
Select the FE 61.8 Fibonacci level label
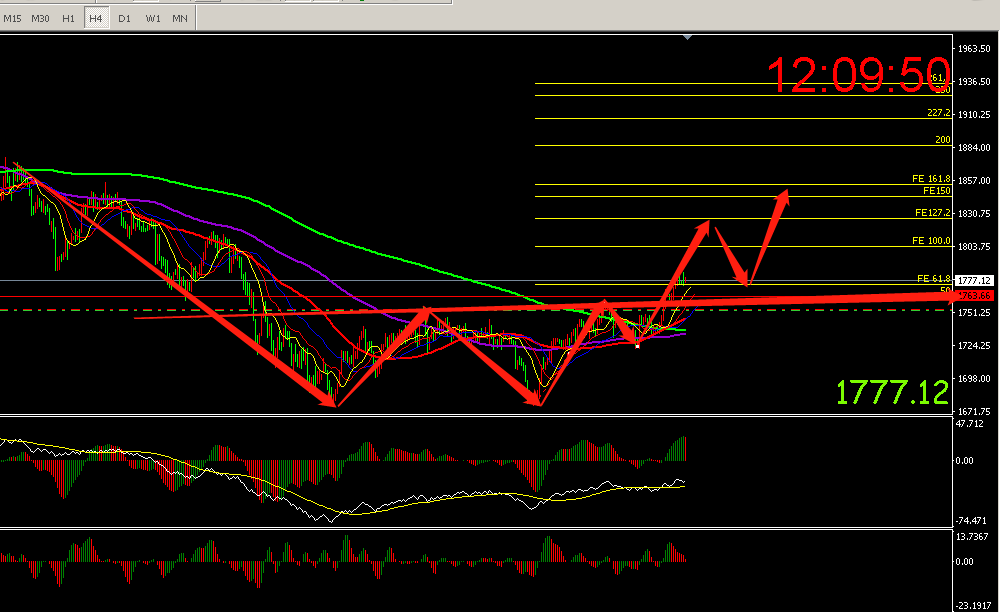coord(934,279)
